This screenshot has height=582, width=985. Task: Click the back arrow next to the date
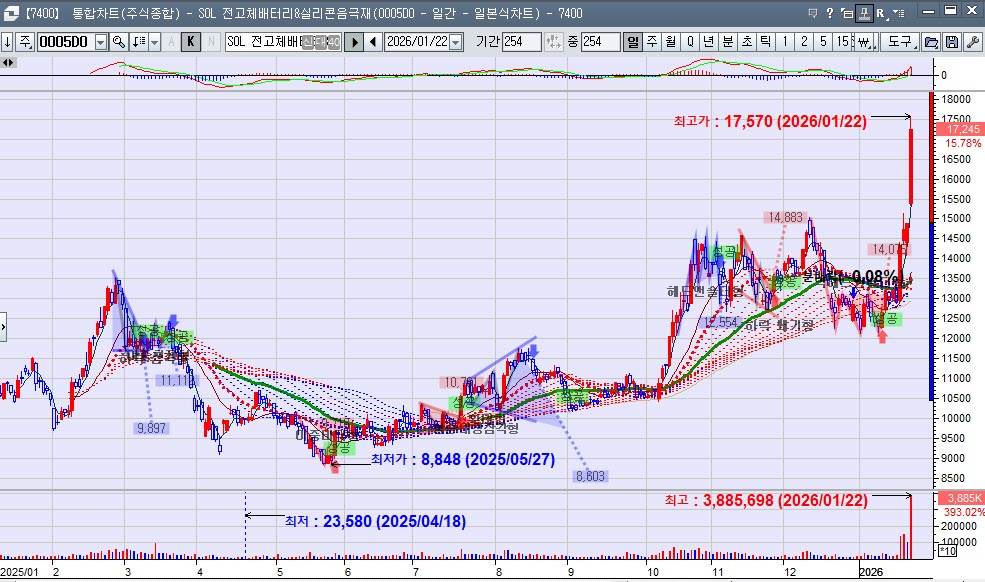372,42
